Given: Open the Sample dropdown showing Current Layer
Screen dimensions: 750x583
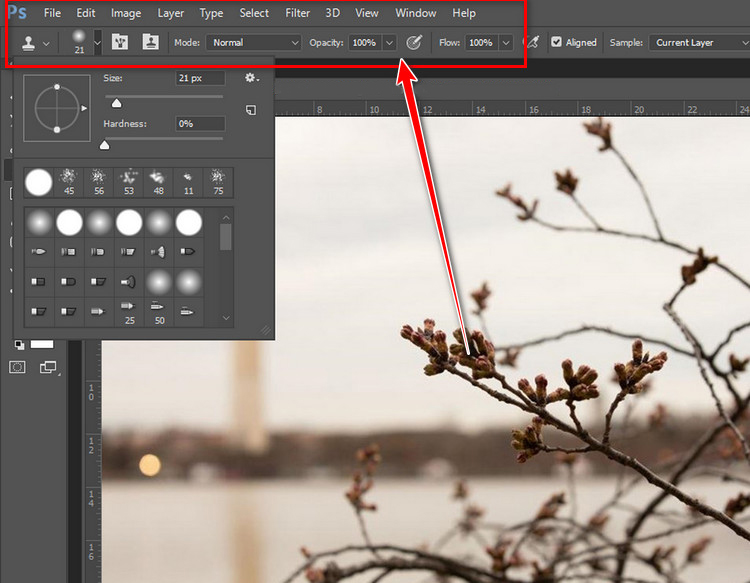Looking at the screenshot, I should coord(697,43).
